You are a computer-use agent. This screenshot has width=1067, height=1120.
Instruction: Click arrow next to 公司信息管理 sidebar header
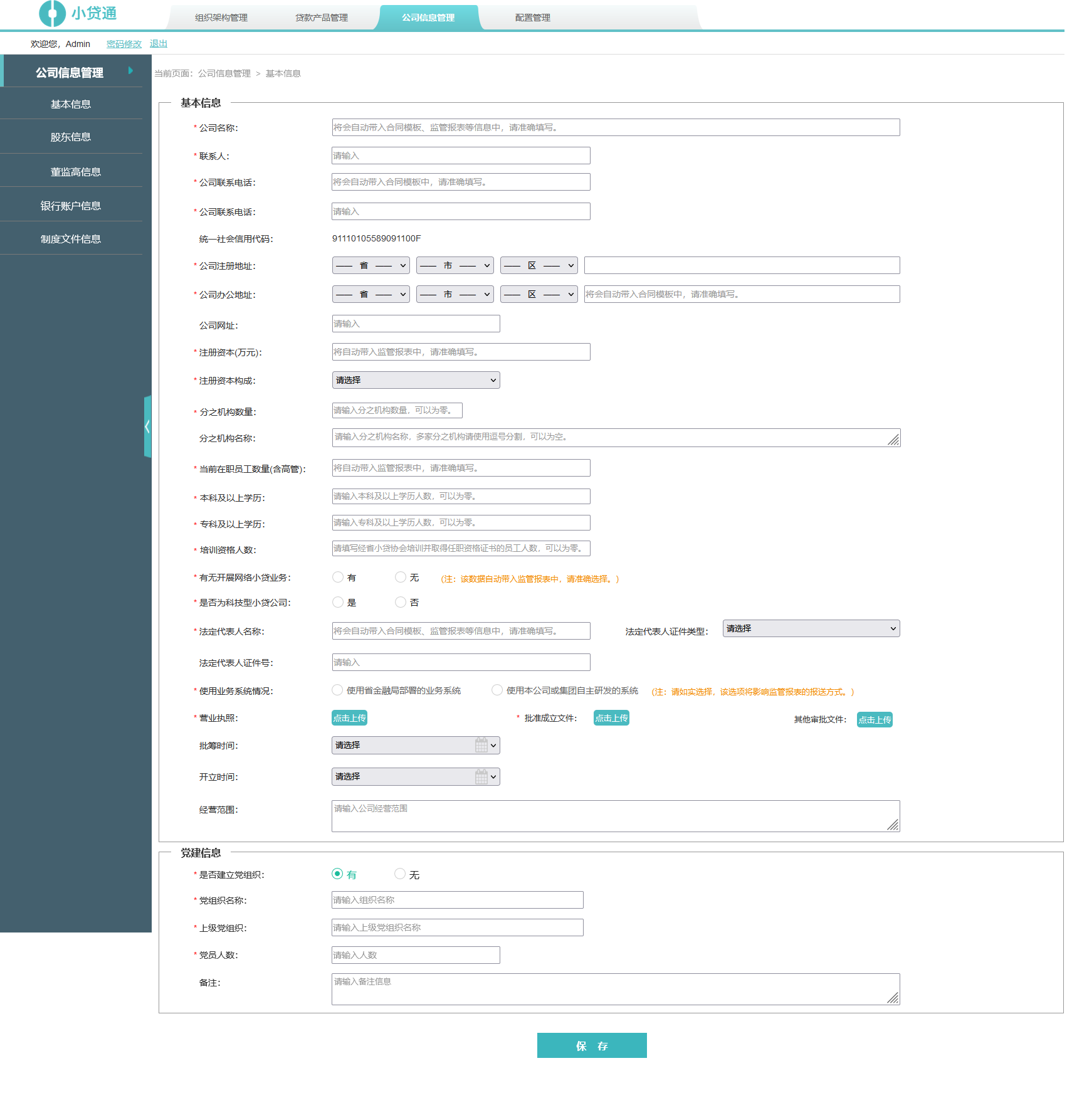(x=130, y=71)
